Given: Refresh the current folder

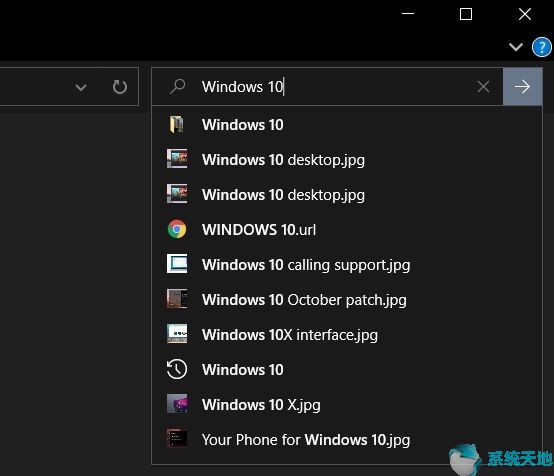Looking at the screenshot, I should point(120,87).
